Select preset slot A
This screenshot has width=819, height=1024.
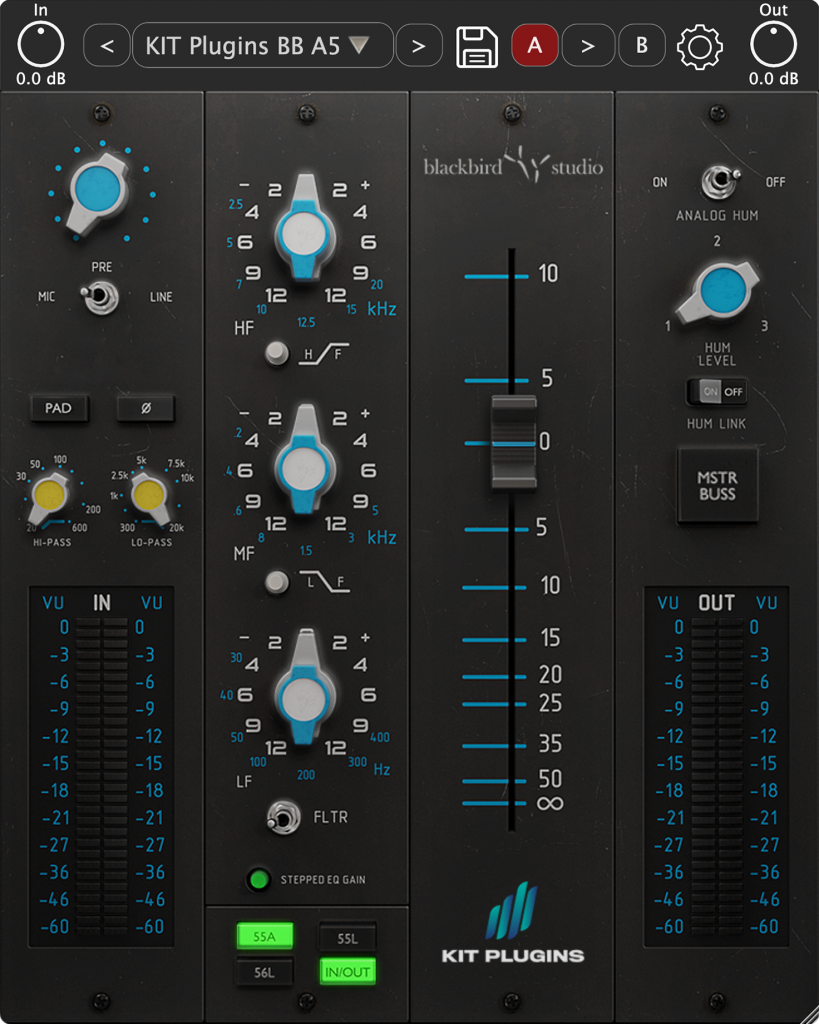click(x=535, y=45)
